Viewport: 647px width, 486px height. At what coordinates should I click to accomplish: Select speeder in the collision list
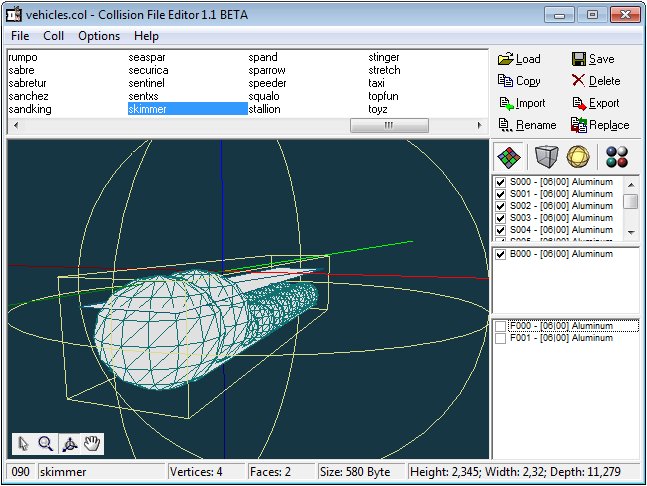[x=267, y=83]
